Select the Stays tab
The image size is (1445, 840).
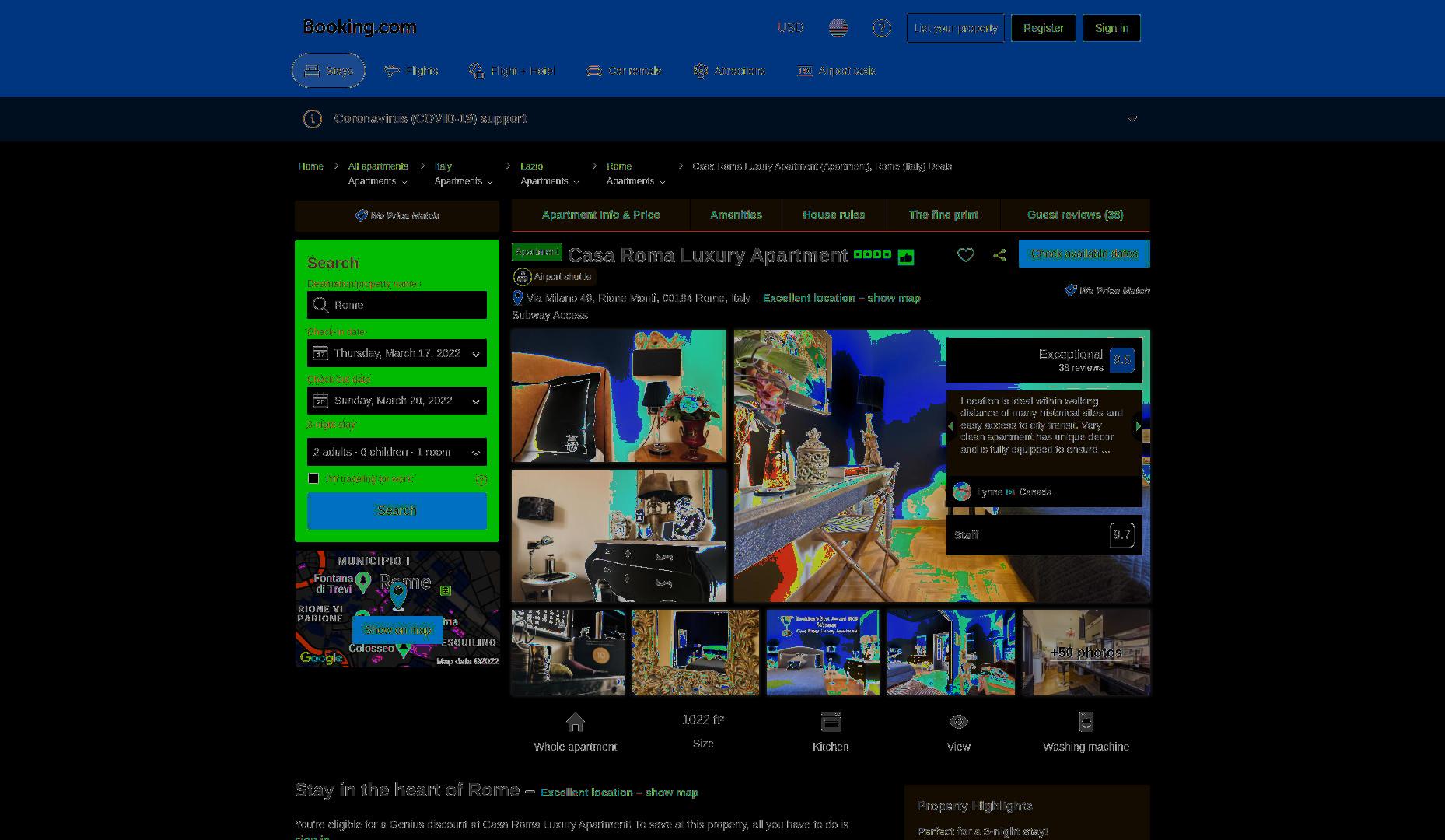click(328, 71)
